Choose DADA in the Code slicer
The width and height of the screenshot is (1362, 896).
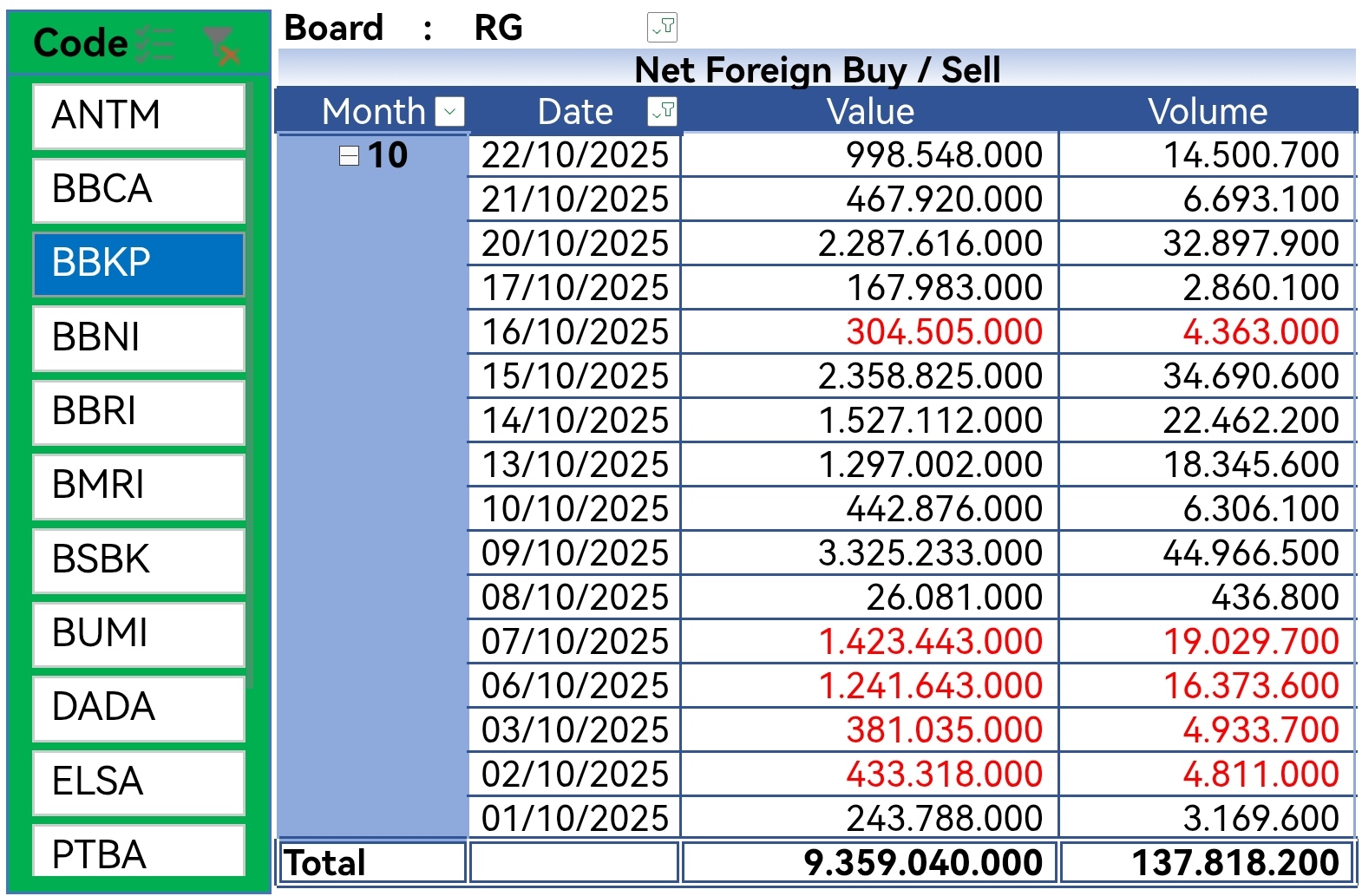coord(139,708)
